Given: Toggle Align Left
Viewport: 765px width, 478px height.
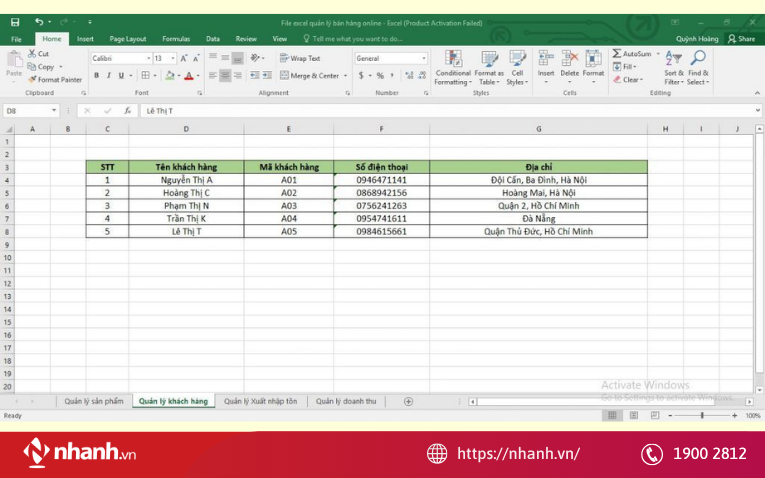Looking at the screenshot, I should tap(213, 75).
